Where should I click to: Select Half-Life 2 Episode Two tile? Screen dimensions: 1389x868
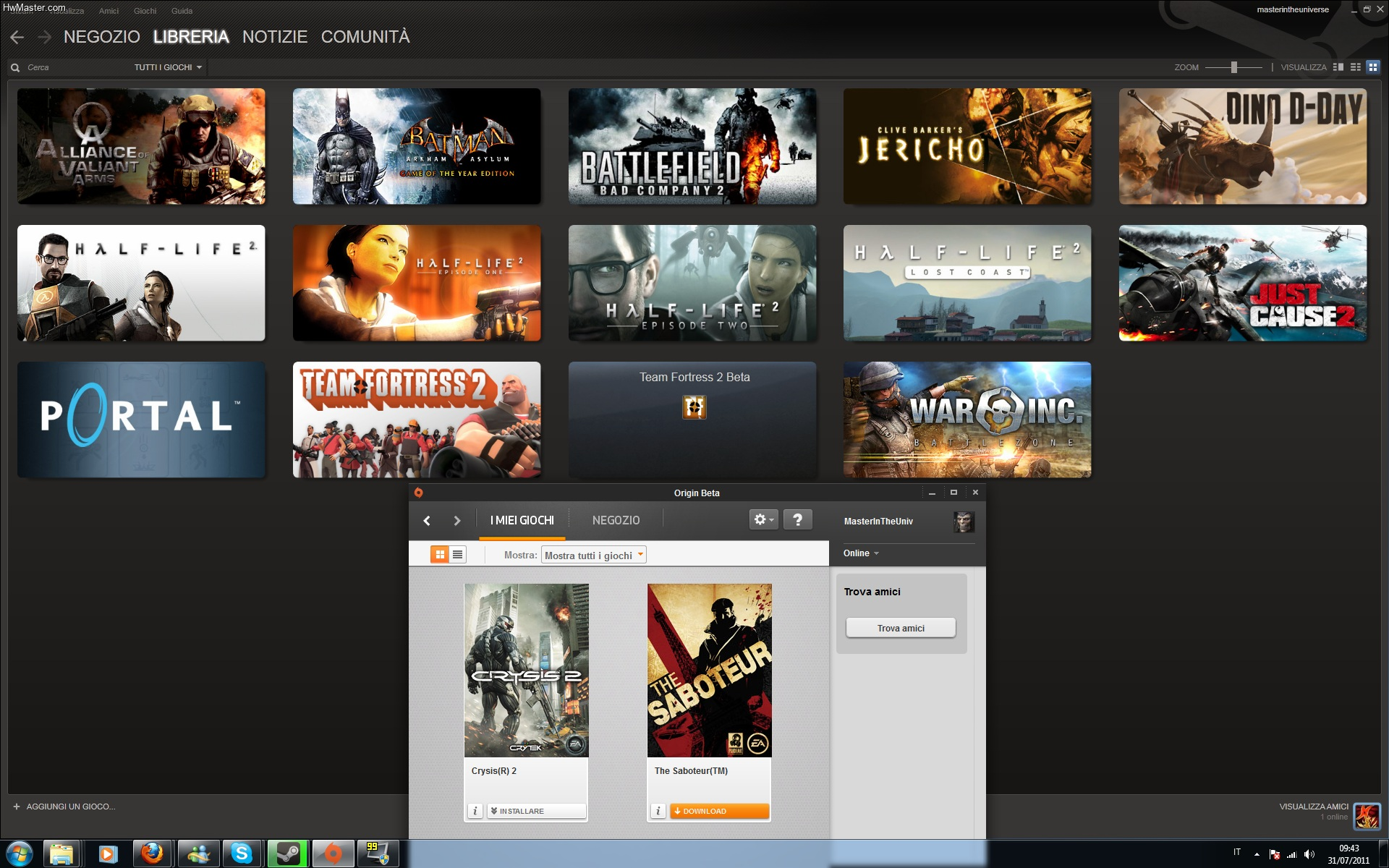[x=692, y=283]
